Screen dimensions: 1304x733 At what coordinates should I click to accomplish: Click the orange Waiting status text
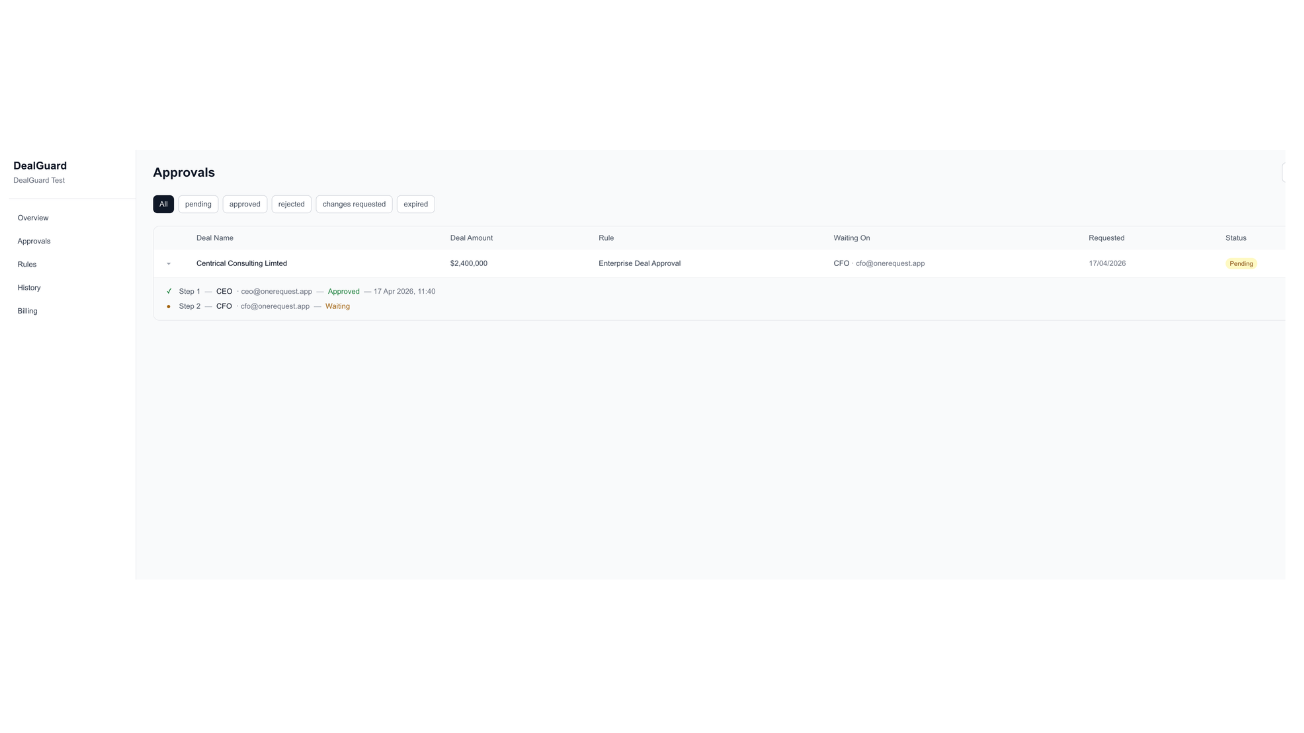point(338,306)
